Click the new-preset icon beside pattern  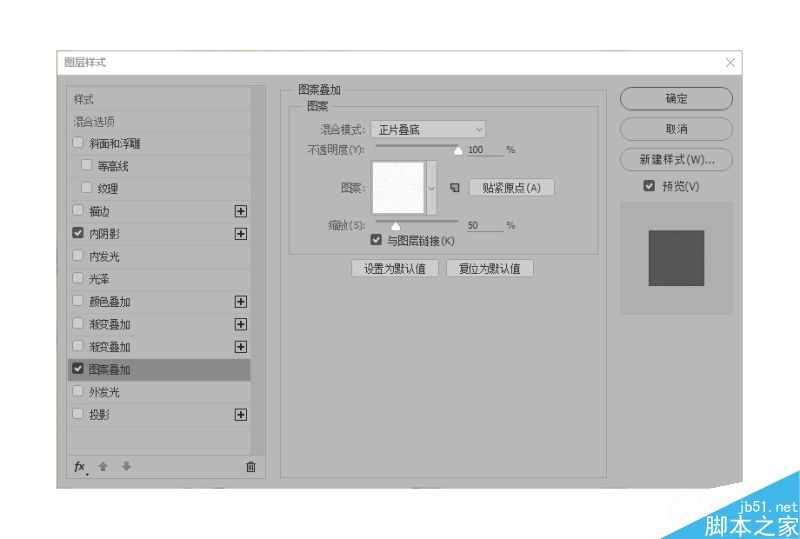[455, 188]
